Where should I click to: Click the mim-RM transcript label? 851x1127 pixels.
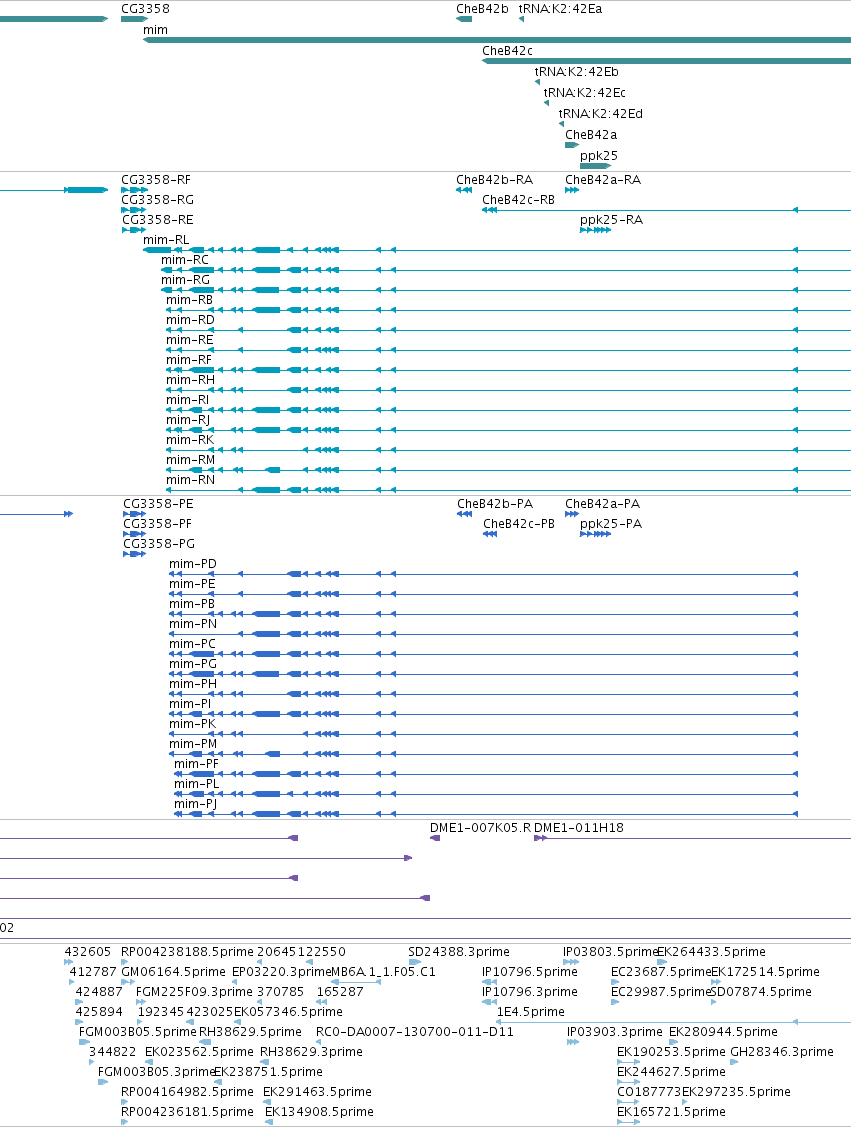coord(190,459)
